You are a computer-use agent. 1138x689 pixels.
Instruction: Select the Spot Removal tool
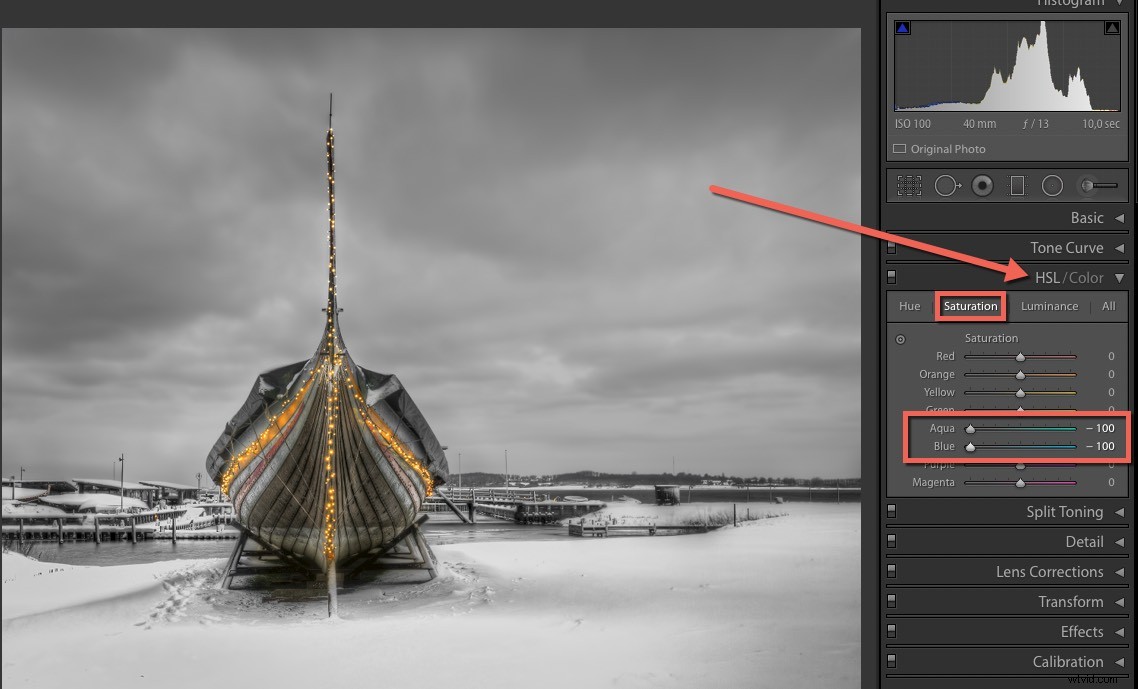click(x=947, y=185)
